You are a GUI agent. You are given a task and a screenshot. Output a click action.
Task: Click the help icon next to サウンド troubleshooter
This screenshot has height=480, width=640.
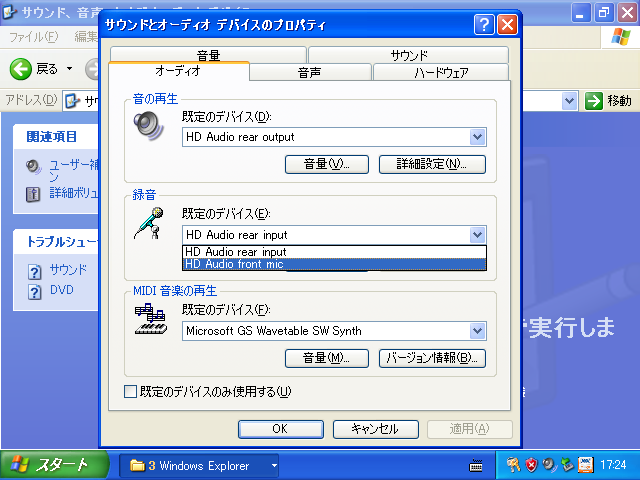tap(35, 271)
